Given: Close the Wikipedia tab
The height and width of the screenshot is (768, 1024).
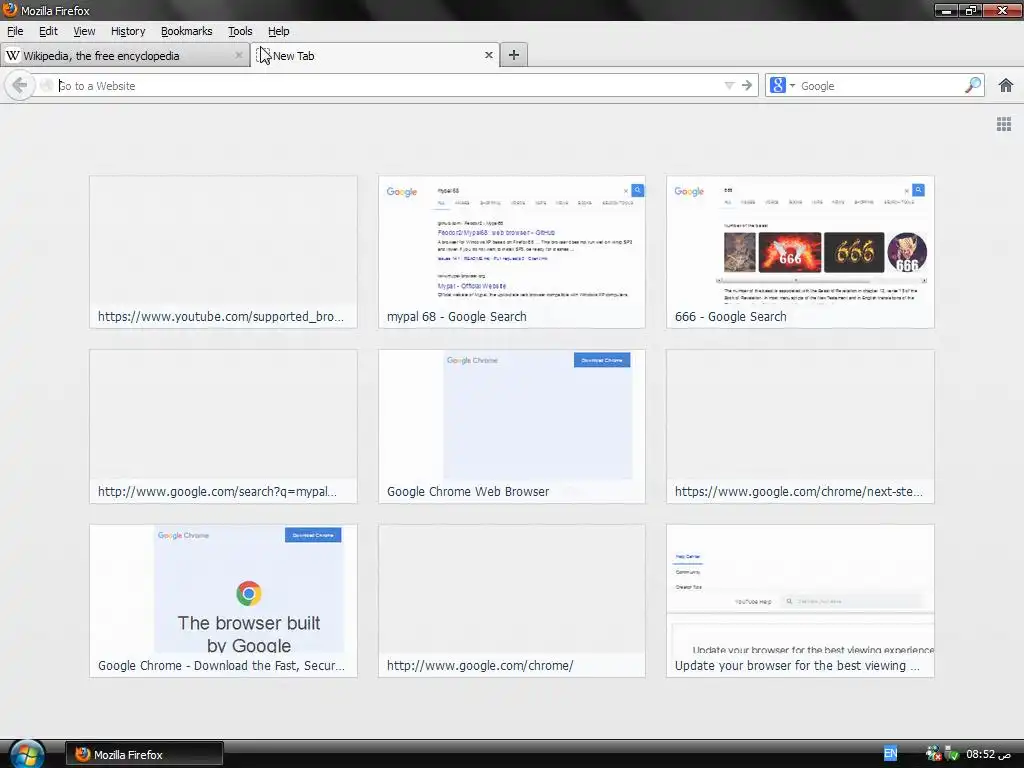Looking at the screenshot, I should (x=239, y=56).
